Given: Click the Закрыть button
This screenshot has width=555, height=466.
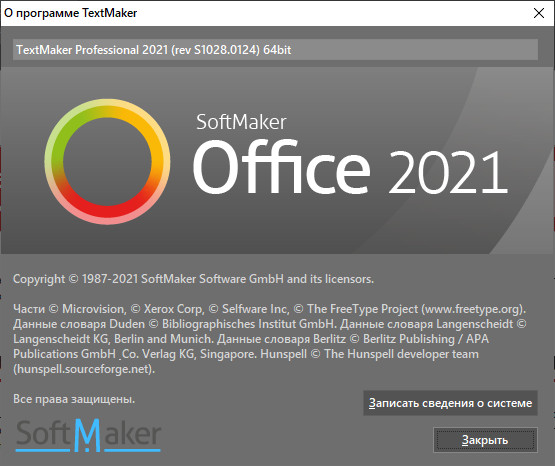Looking at the screenshot, I should click(485, 440).
